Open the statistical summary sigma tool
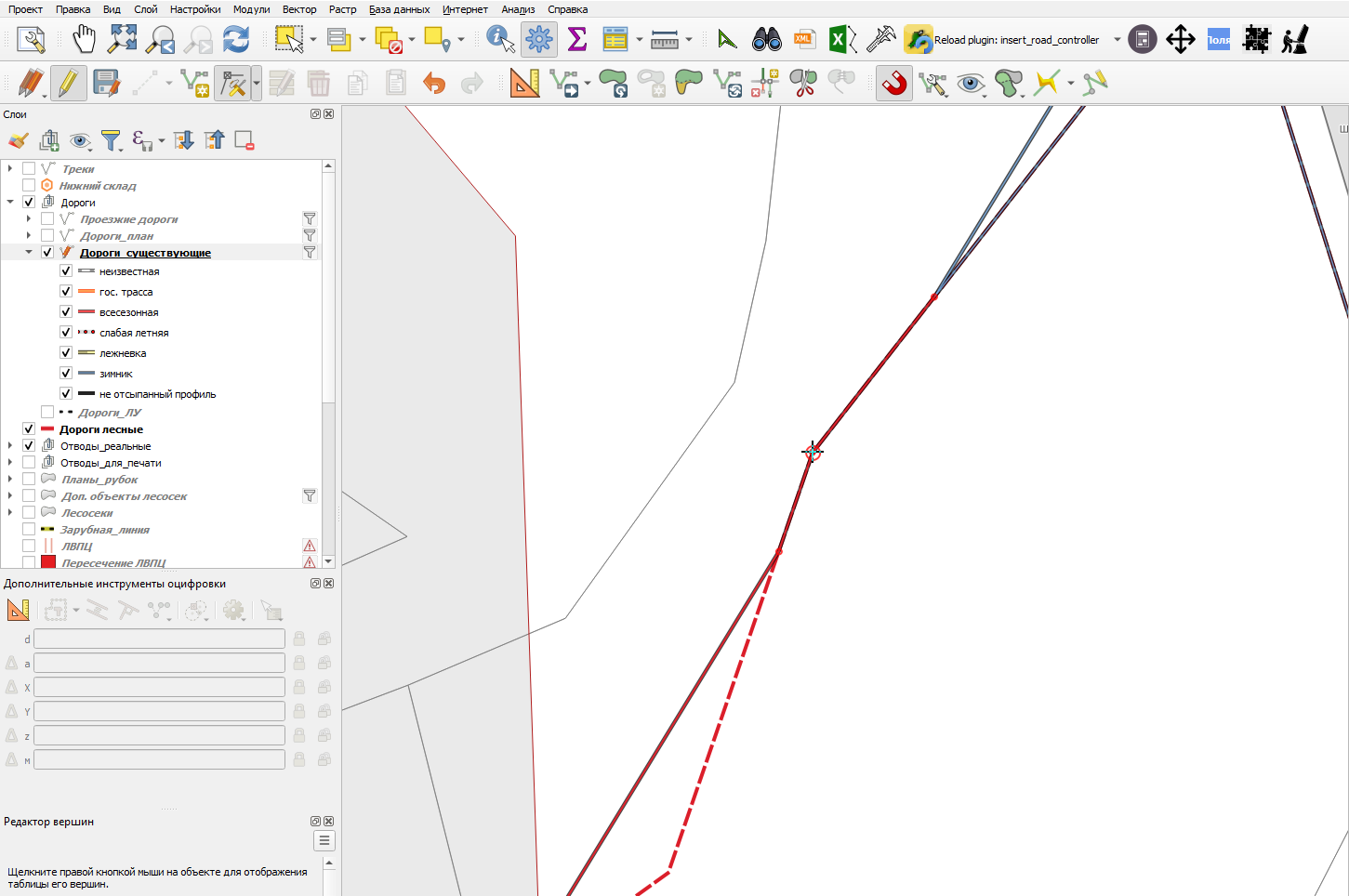 click(x=577, y=40)
